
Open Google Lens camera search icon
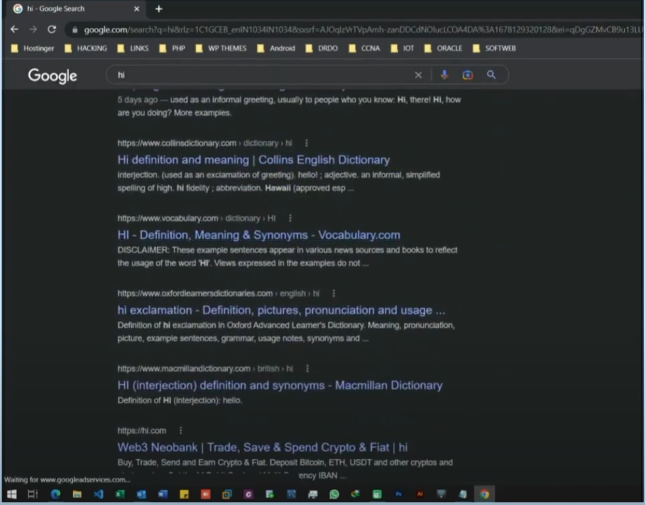468,75
